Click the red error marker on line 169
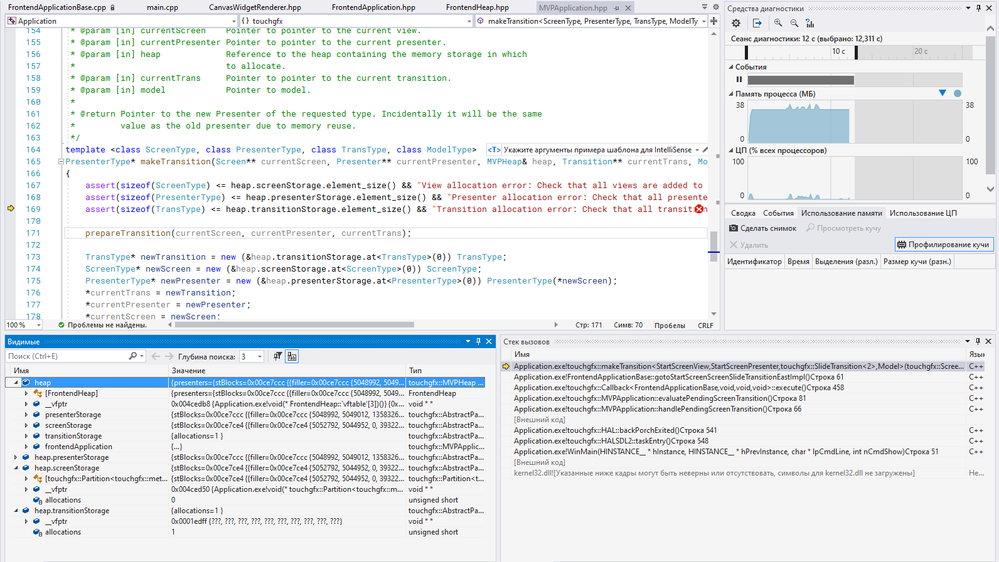This screenshot has height=562, width=999. pyautogui.click(x=699, y=209)
